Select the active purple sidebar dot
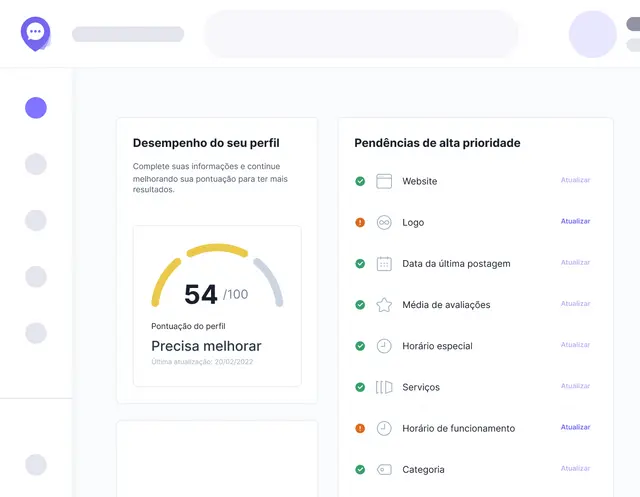Viewport: 640px width, 497px height. click(x=36, y=108)
